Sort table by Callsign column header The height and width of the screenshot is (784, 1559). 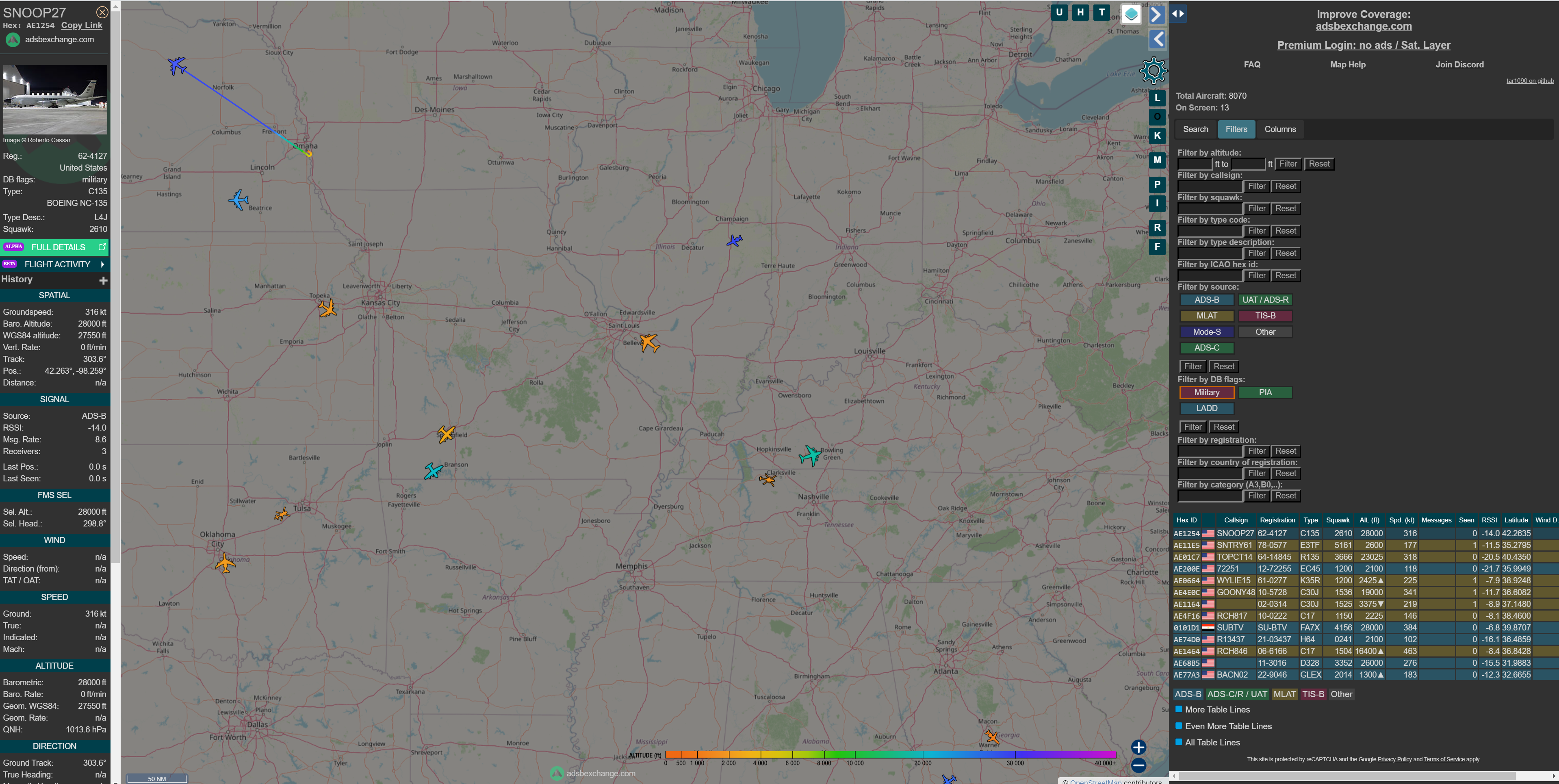click(x=1235, y=520)
